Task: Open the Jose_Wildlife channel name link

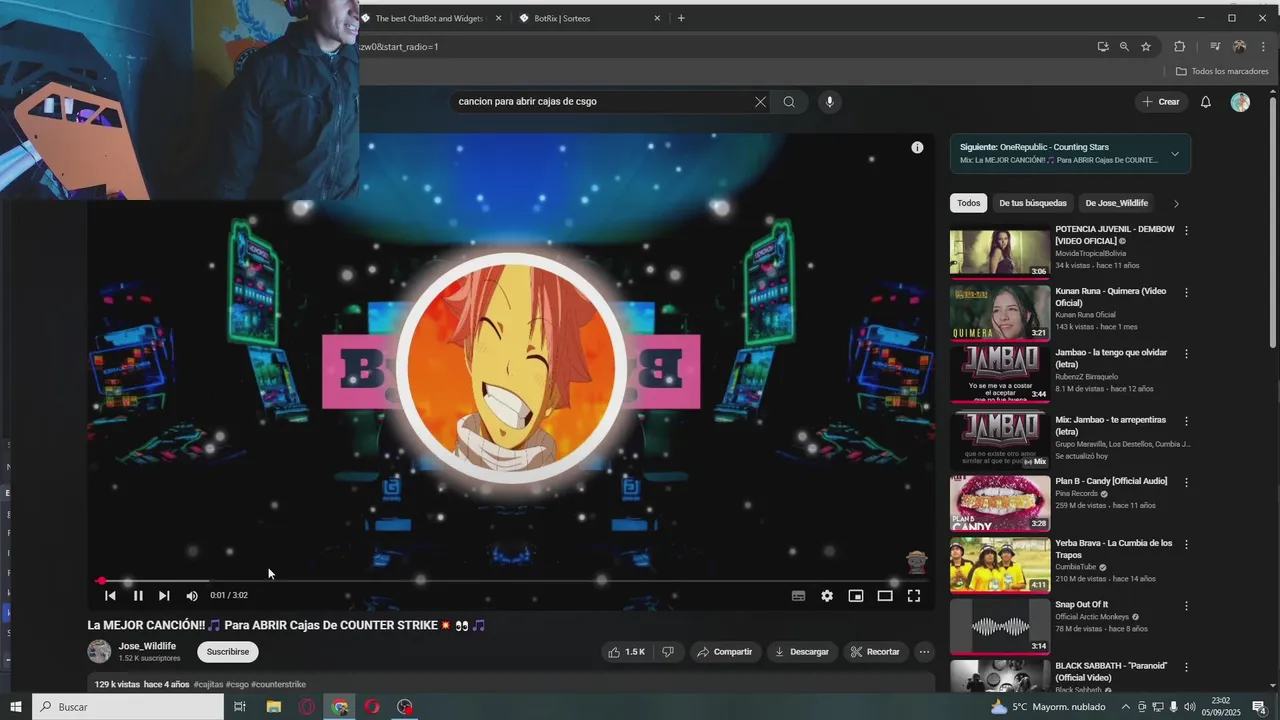Action: pyautogui.click(x=147, y=646)
